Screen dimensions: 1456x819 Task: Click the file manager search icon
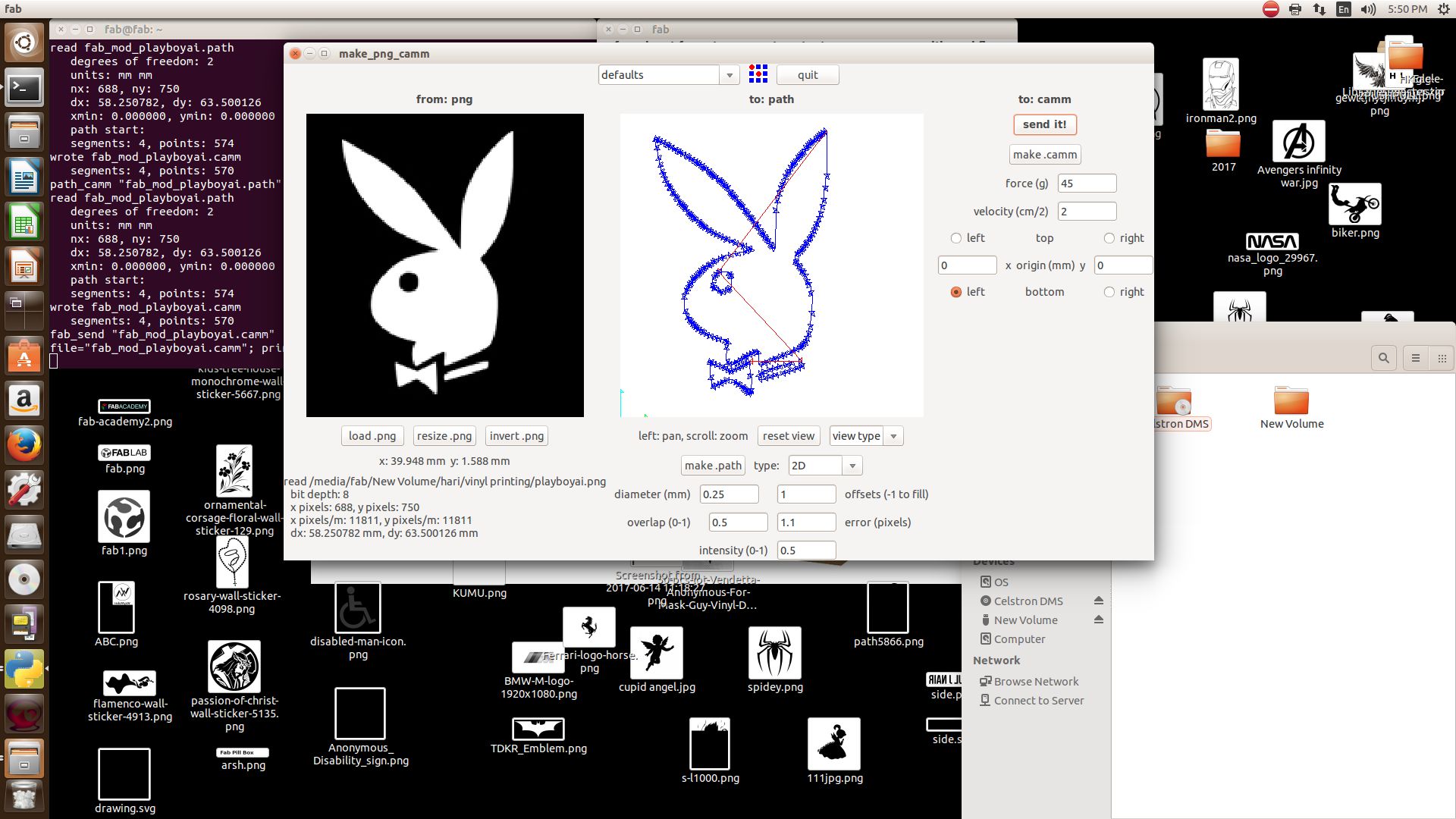pos(1383,359)
